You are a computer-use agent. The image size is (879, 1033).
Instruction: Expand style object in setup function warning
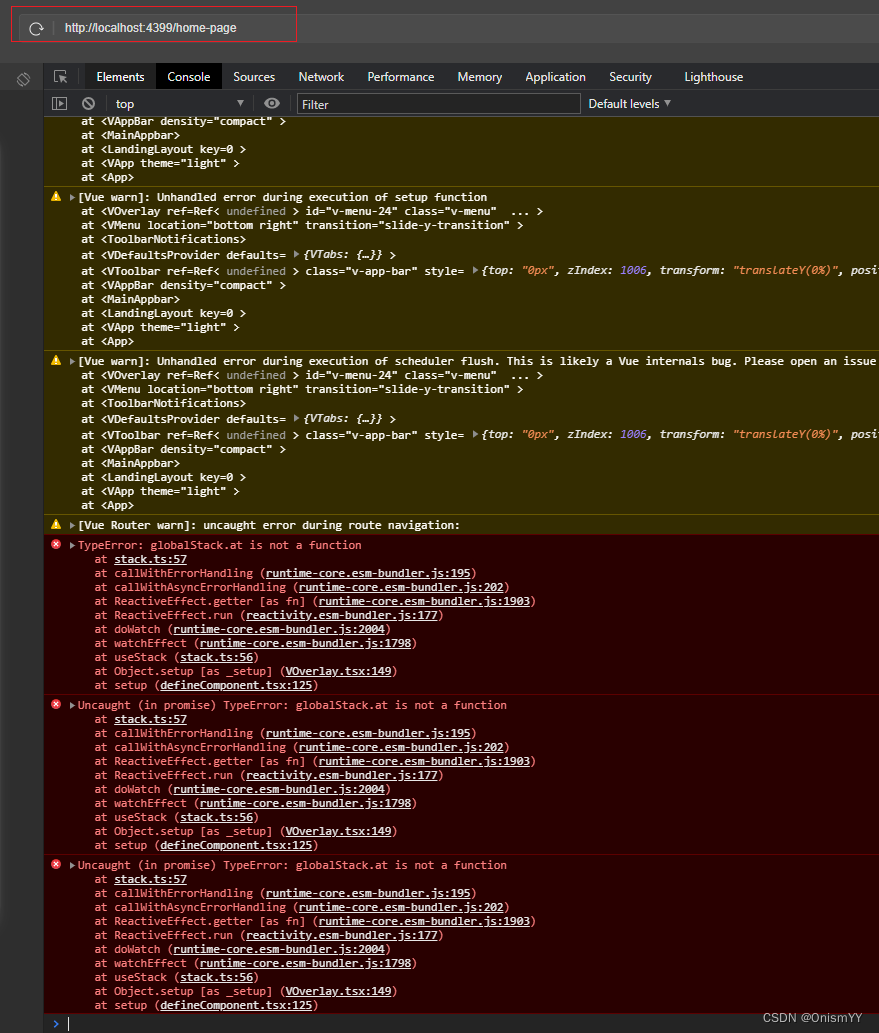[475, 270]
